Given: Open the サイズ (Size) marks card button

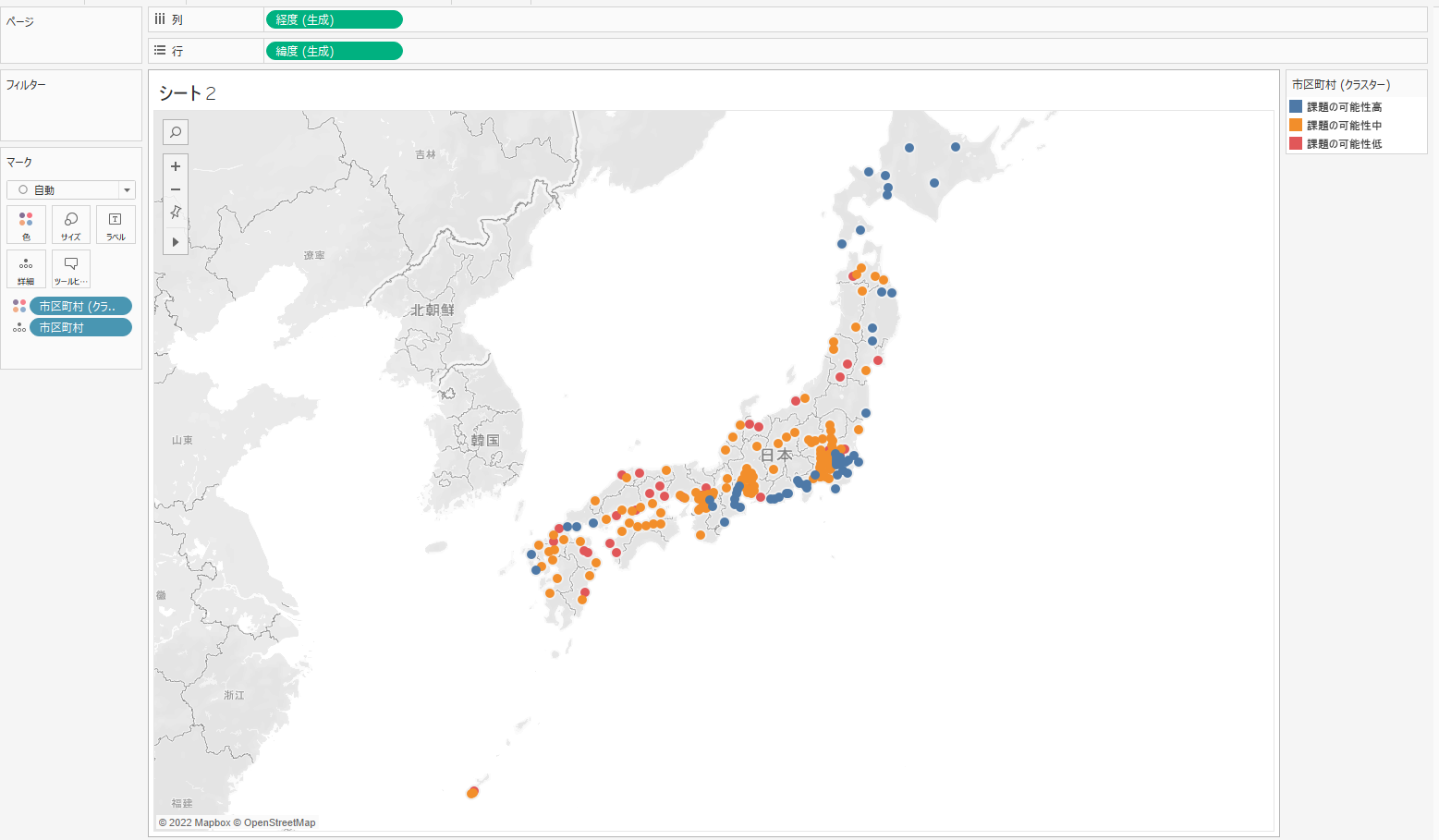Looking at the screenshot, I should tap(71, 225).
